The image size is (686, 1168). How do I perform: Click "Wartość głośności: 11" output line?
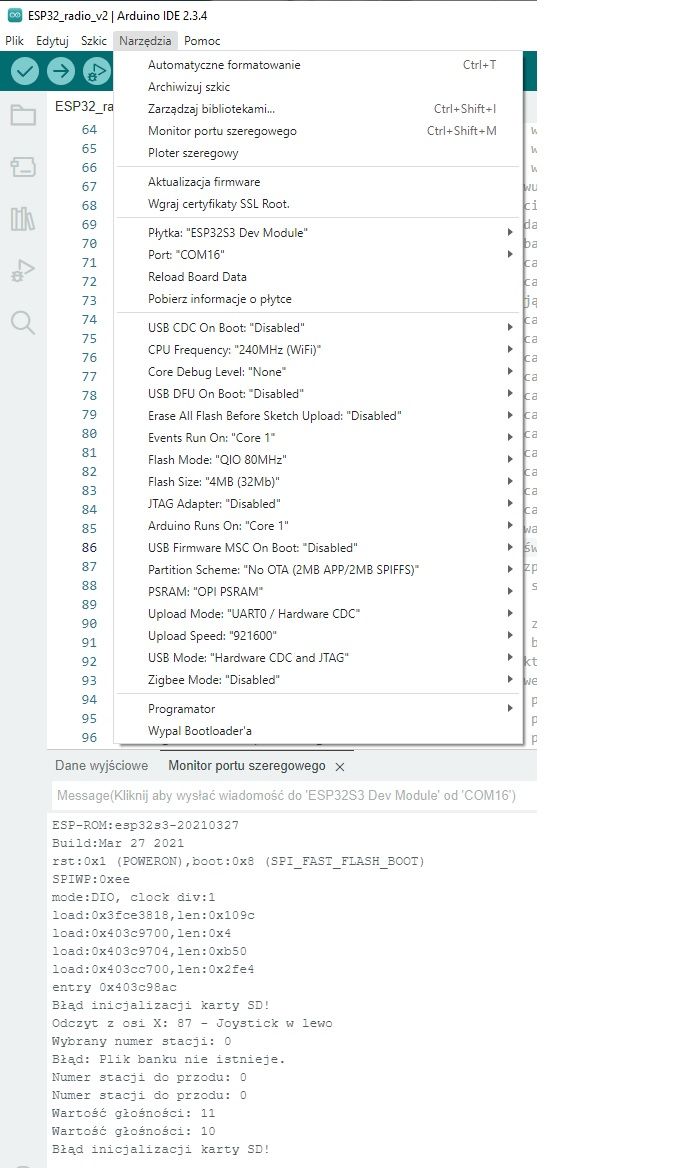(x=133, y=1114)
